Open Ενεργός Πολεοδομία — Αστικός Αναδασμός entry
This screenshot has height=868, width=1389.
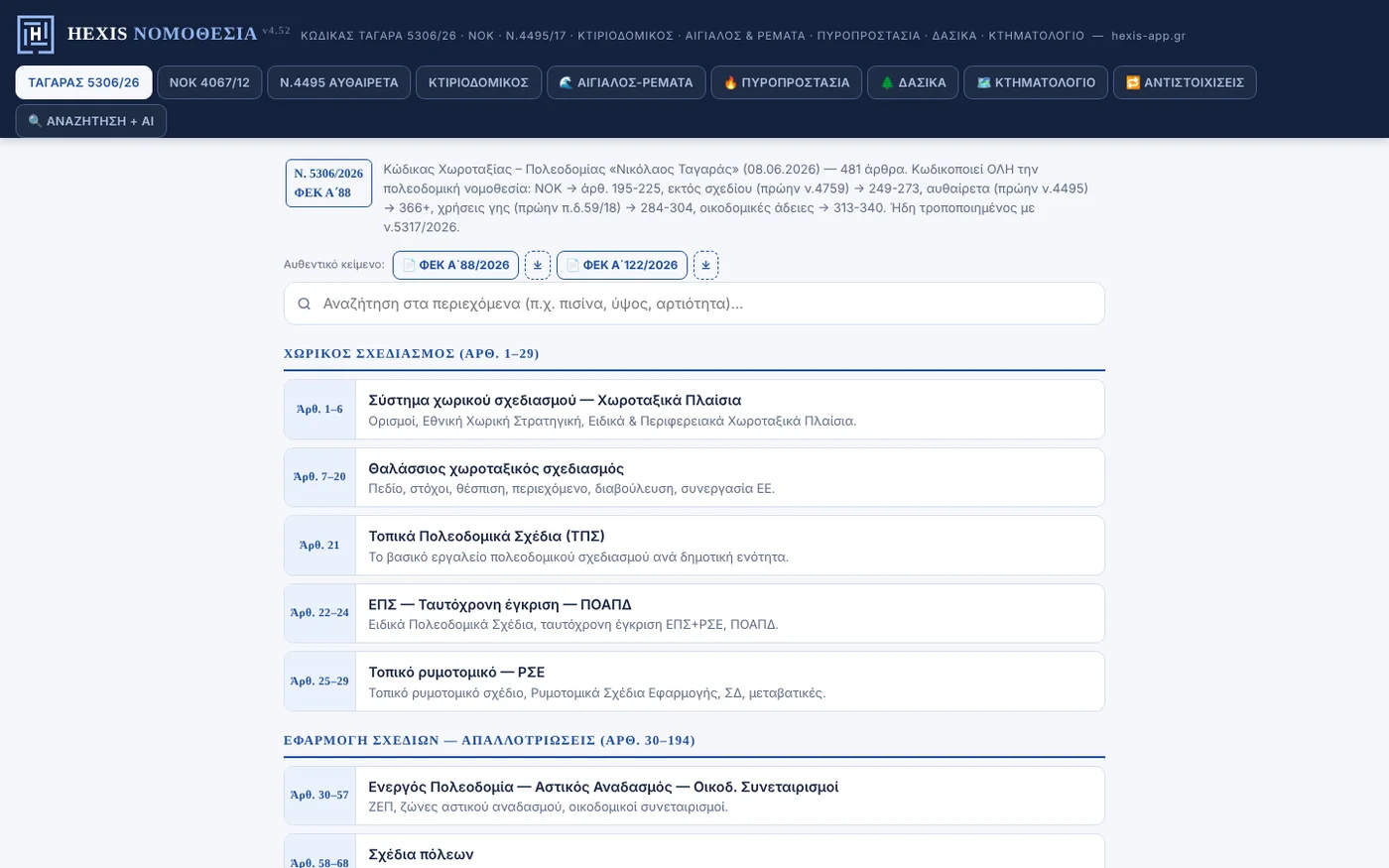[694, 796]
